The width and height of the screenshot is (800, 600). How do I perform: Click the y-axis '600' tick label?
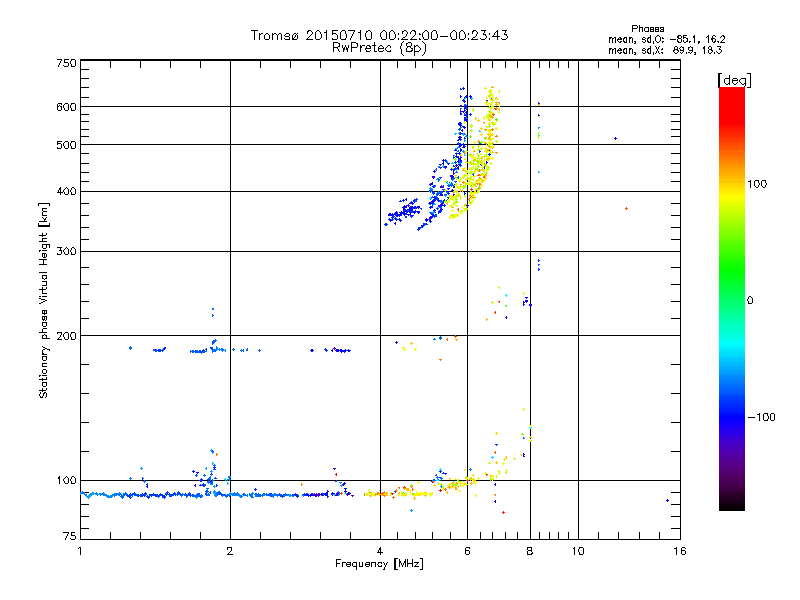tap(66, 107)
